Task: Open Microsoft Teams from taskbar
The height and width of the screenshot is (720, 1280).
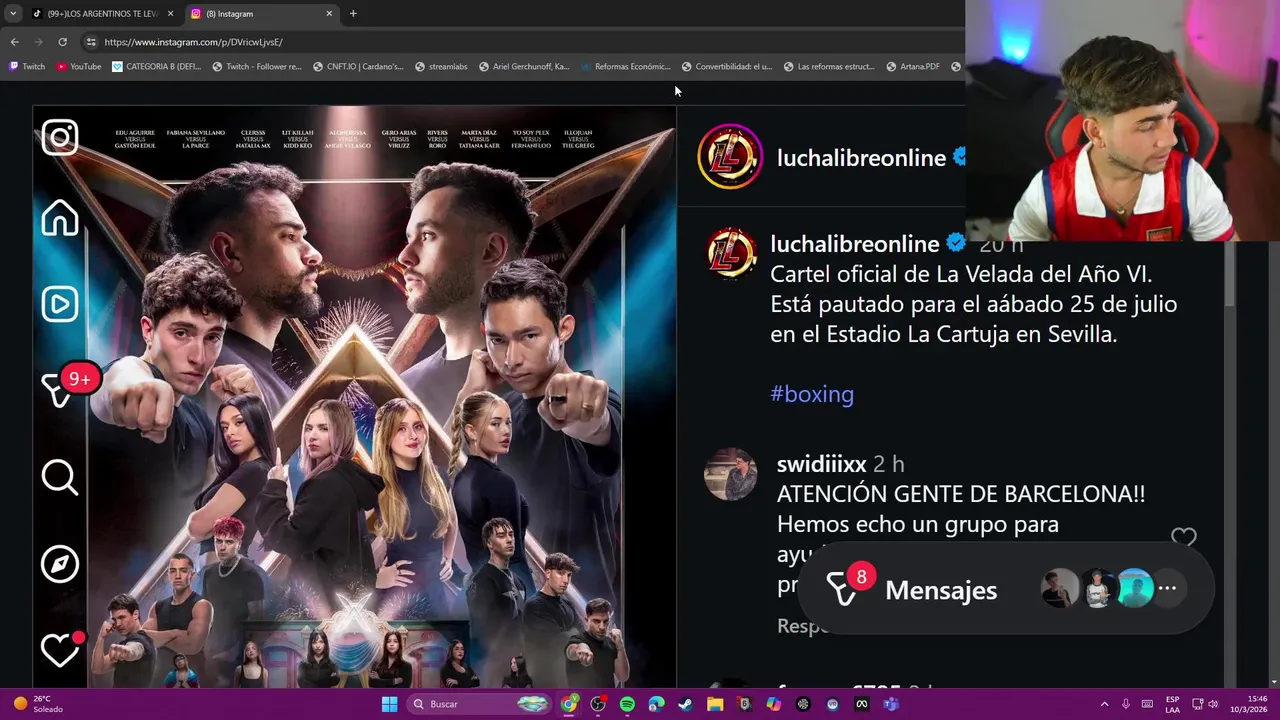Action: pos(891,704)
